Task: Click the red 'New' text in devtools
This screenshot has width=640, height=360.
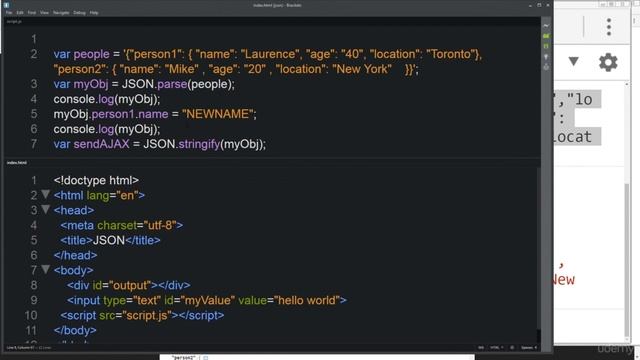Action: 563,280
